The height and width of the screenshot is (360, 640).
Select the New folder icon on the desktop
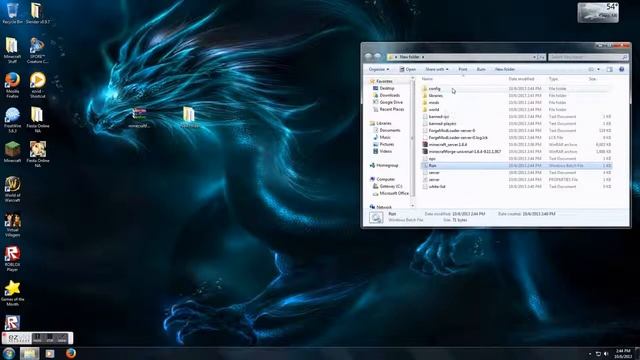point(189,118)
